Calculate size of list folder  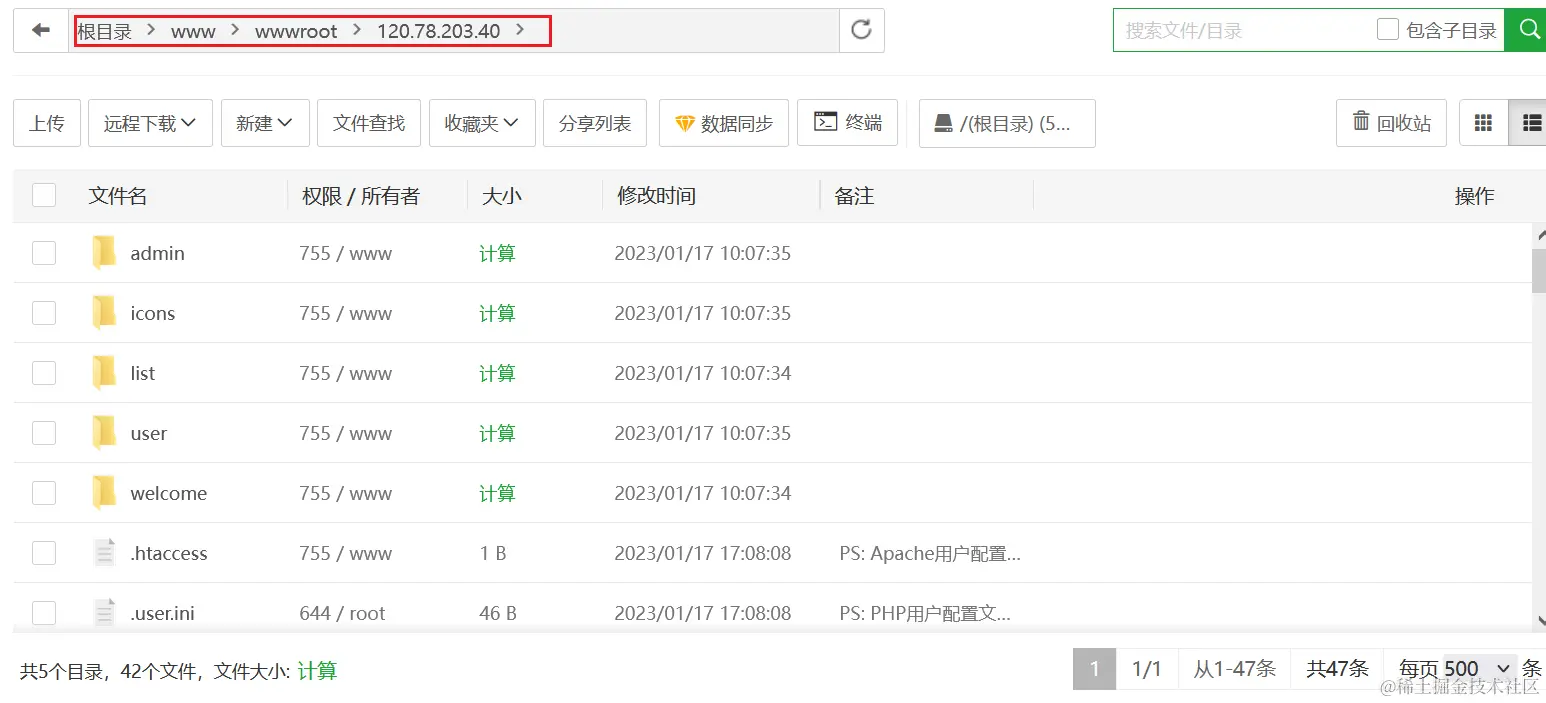click(x=497, y=373)
